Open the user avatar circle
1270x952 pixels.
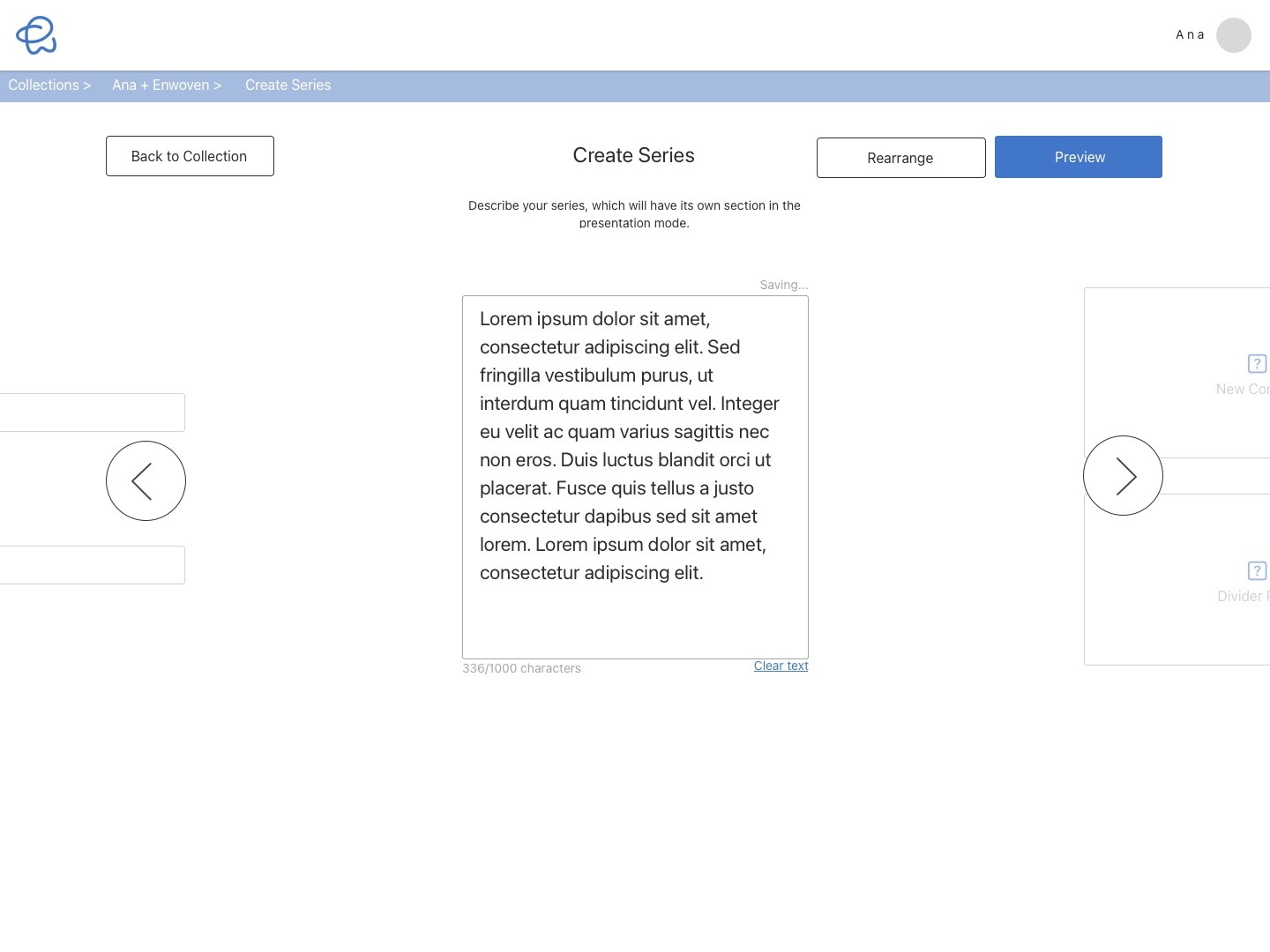(1233, 35)
